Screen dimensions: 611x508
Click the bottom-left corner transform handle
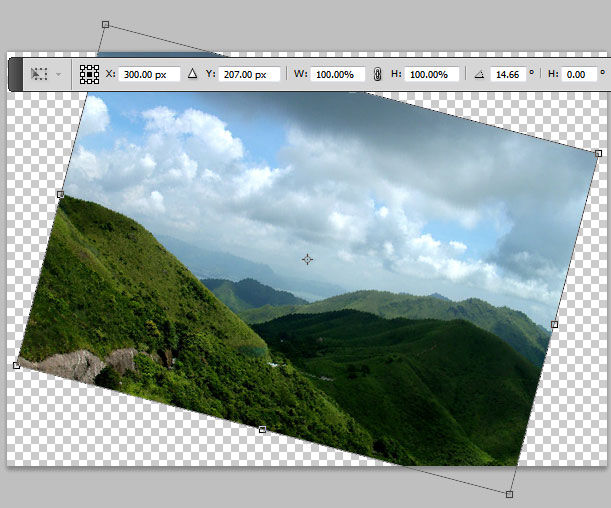pos(16,365)
